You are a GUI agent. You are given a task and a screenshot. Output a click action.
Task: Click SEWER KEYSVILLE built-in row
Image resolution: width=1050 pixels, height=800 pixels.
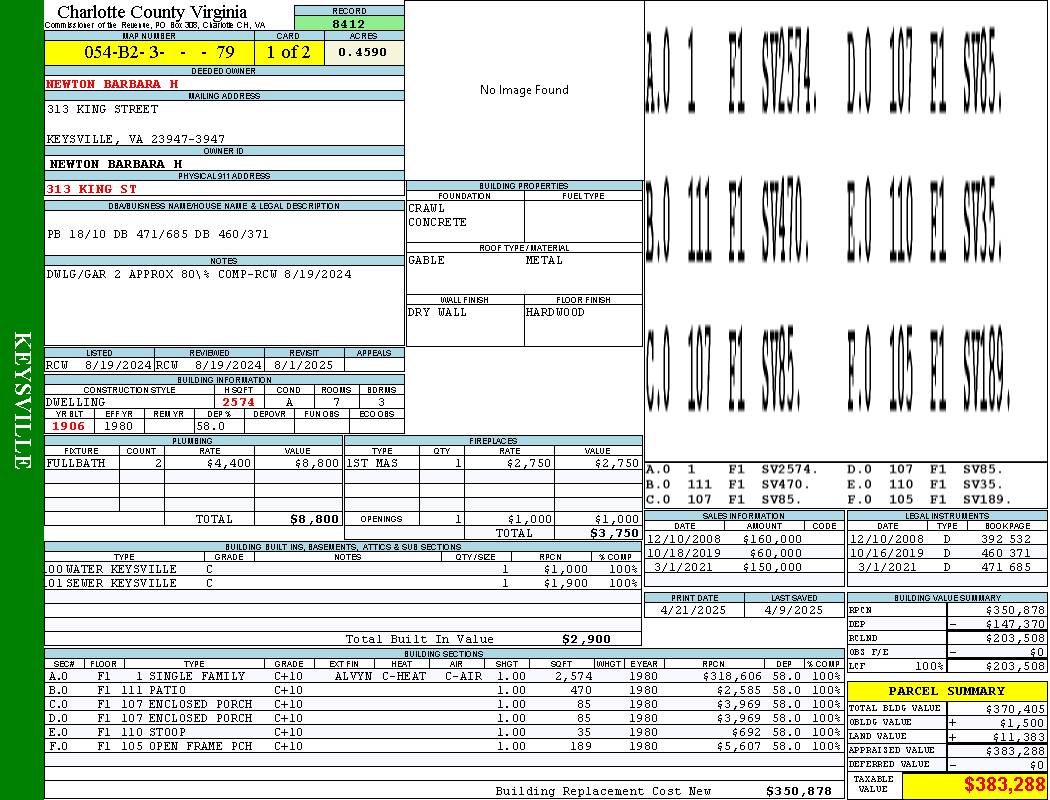click(342, 583)
